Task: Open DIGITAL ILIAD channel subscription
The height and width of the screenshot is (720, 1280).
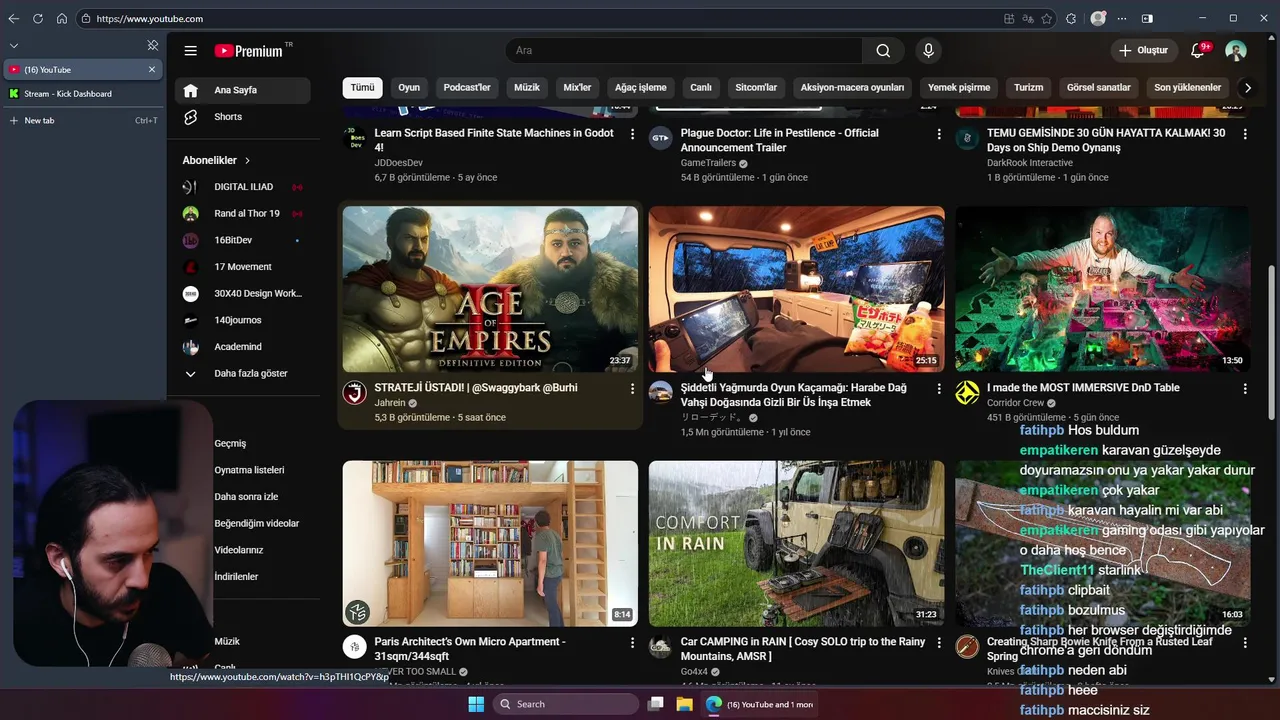Action: [x=243, y=187]
